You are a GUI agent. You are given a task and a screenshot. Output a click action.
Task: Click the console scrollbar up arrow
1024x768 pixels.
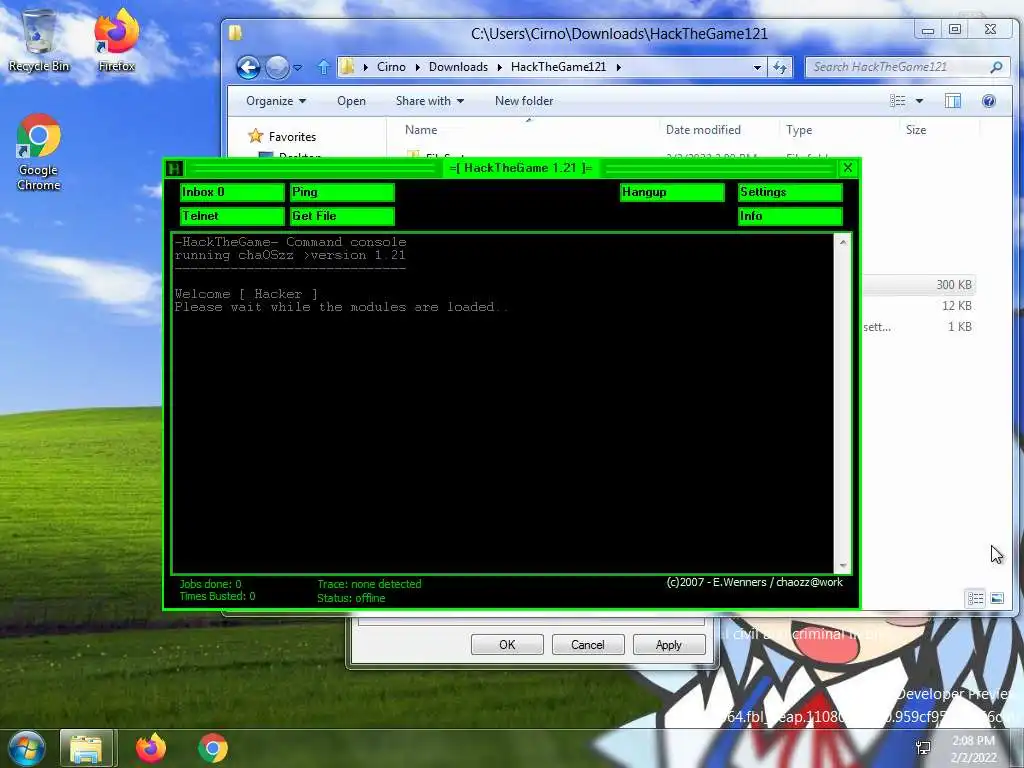click(842, 242)
